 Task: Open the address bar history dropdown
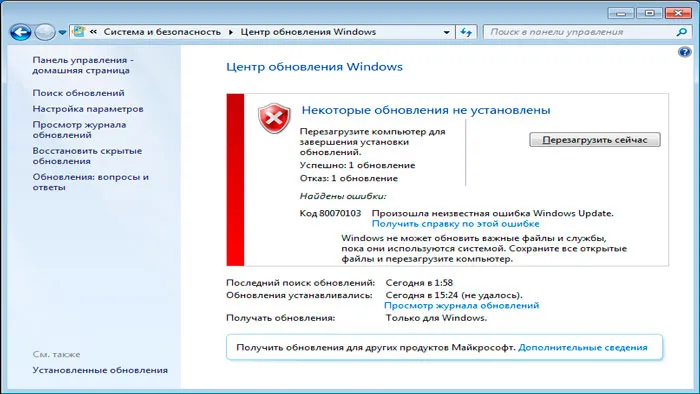click(x=446, y=32)
